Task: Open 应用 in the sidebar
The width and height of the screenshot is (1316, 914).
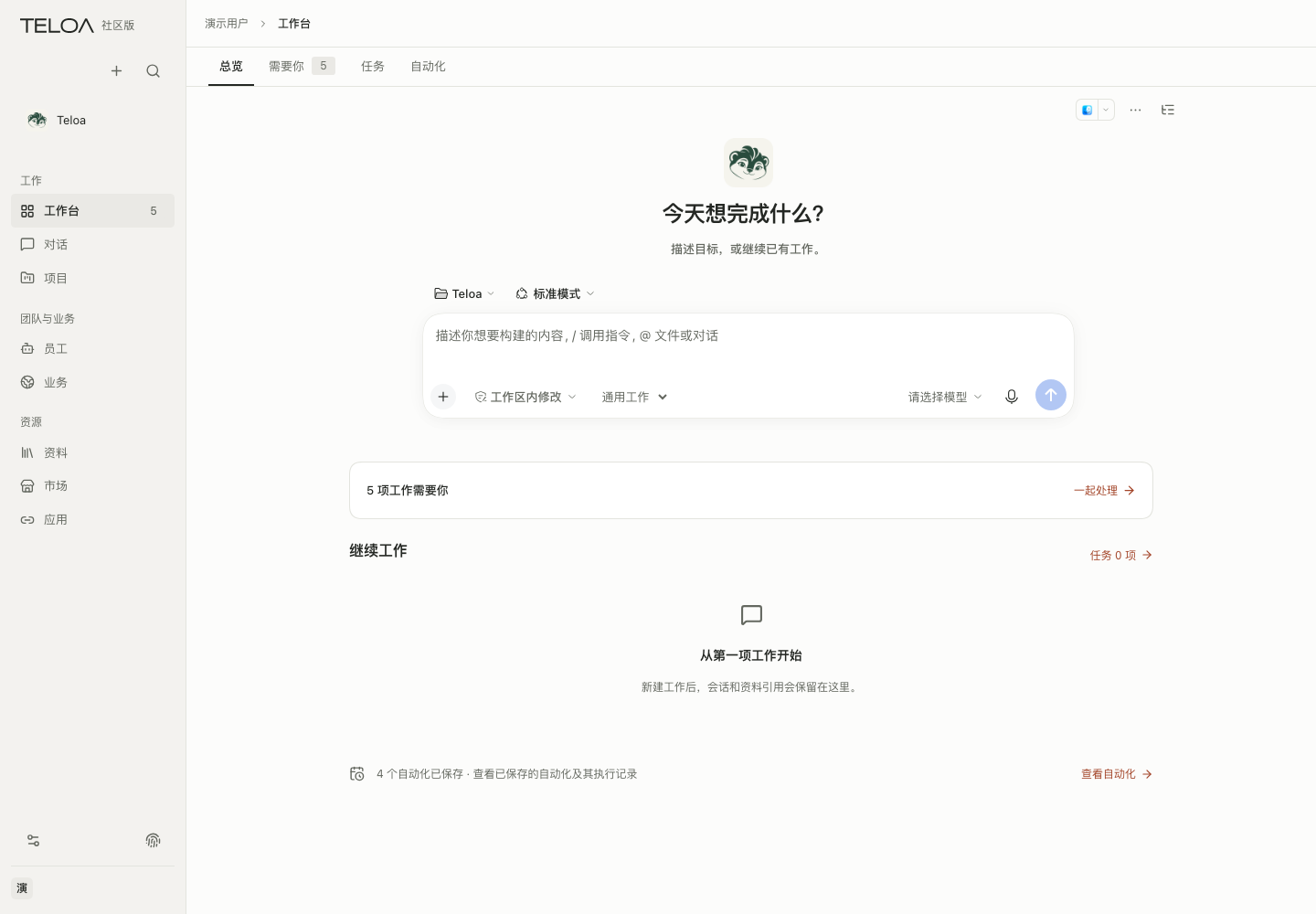Action: click(92, 519)
